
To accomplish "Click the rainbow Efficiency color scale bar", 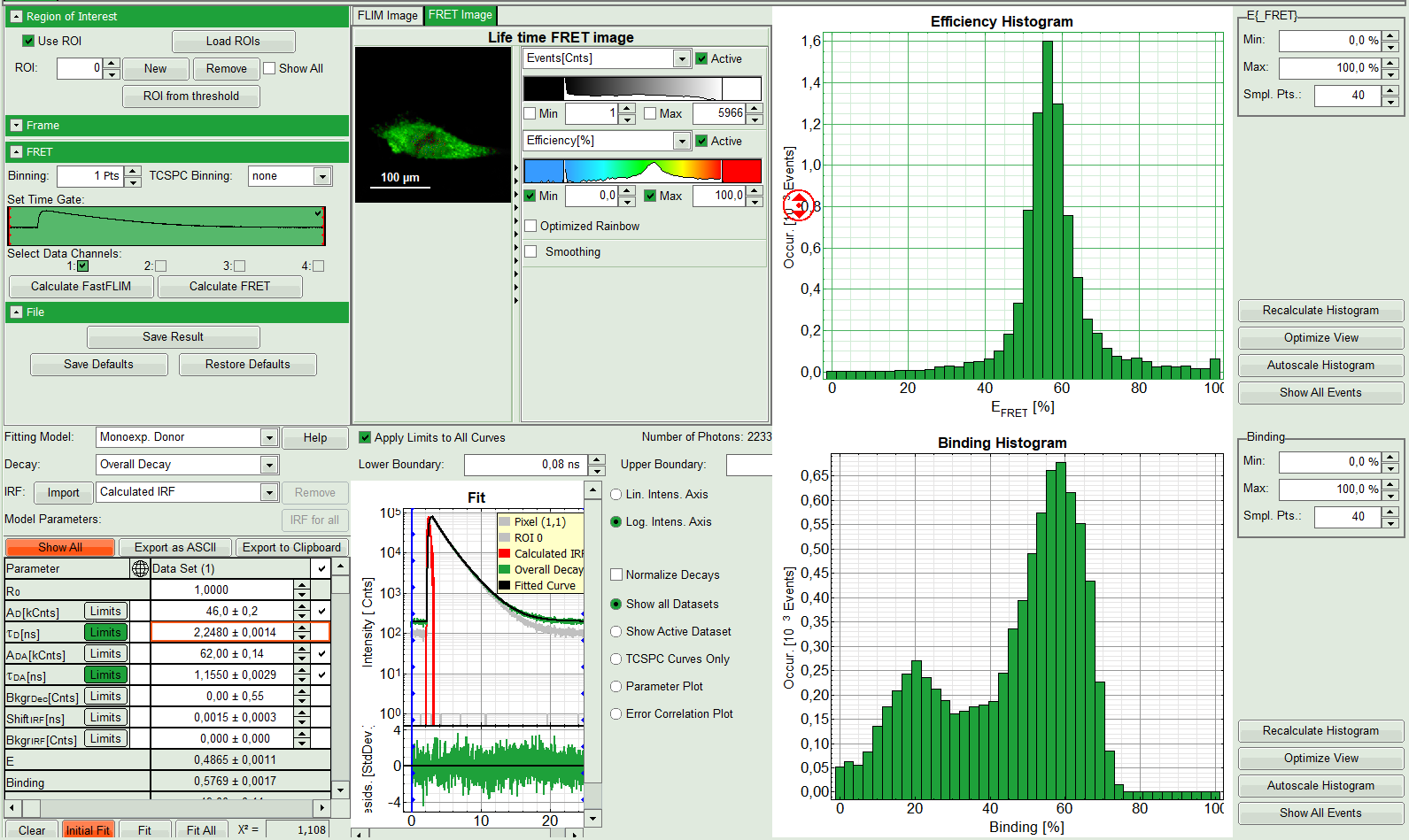I will (642, 171).
